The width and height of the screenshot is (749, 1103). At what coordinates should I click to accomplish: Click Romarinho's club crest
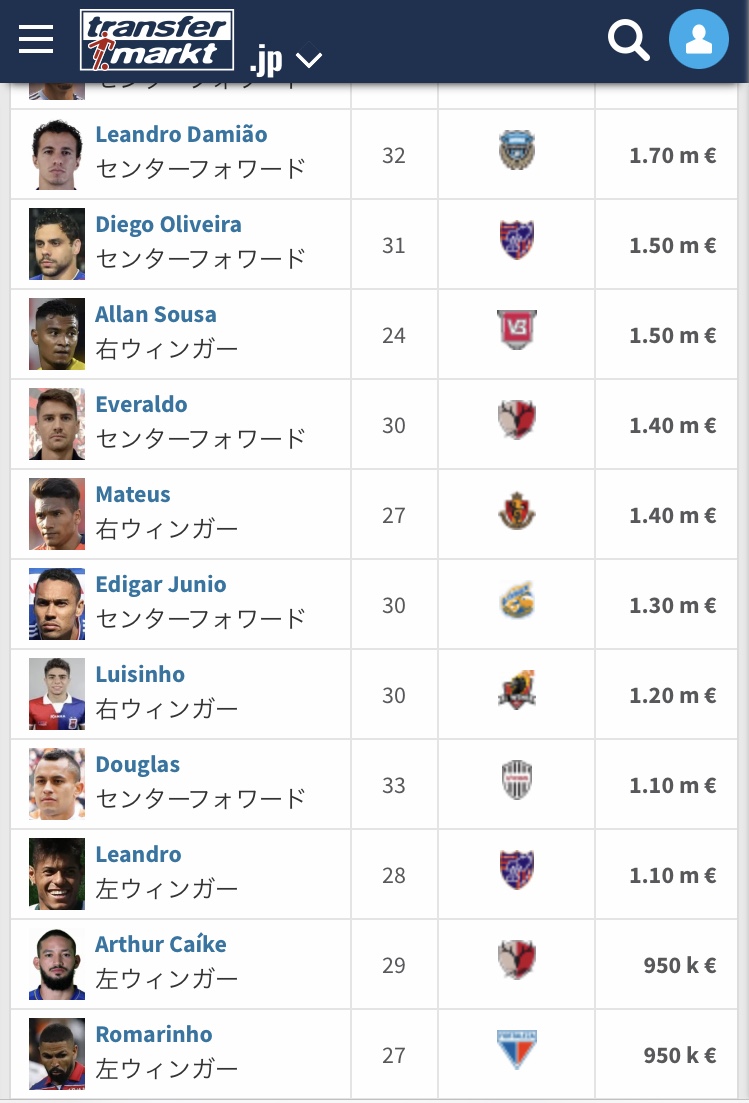click(517, 1050)
